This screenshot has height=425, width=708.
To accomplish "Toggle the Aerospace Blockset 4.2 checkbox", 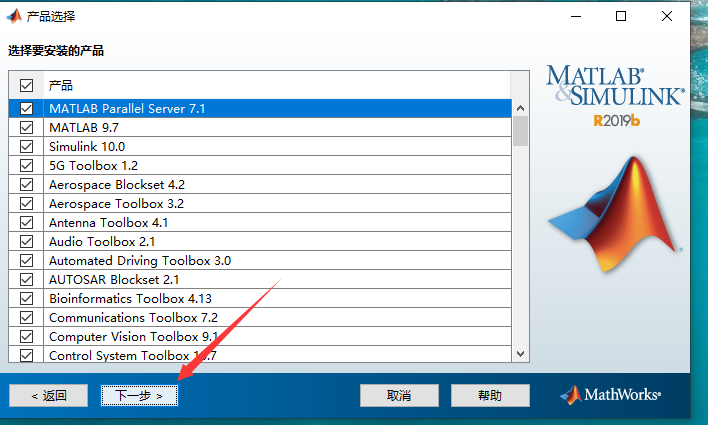I will 26,184.
